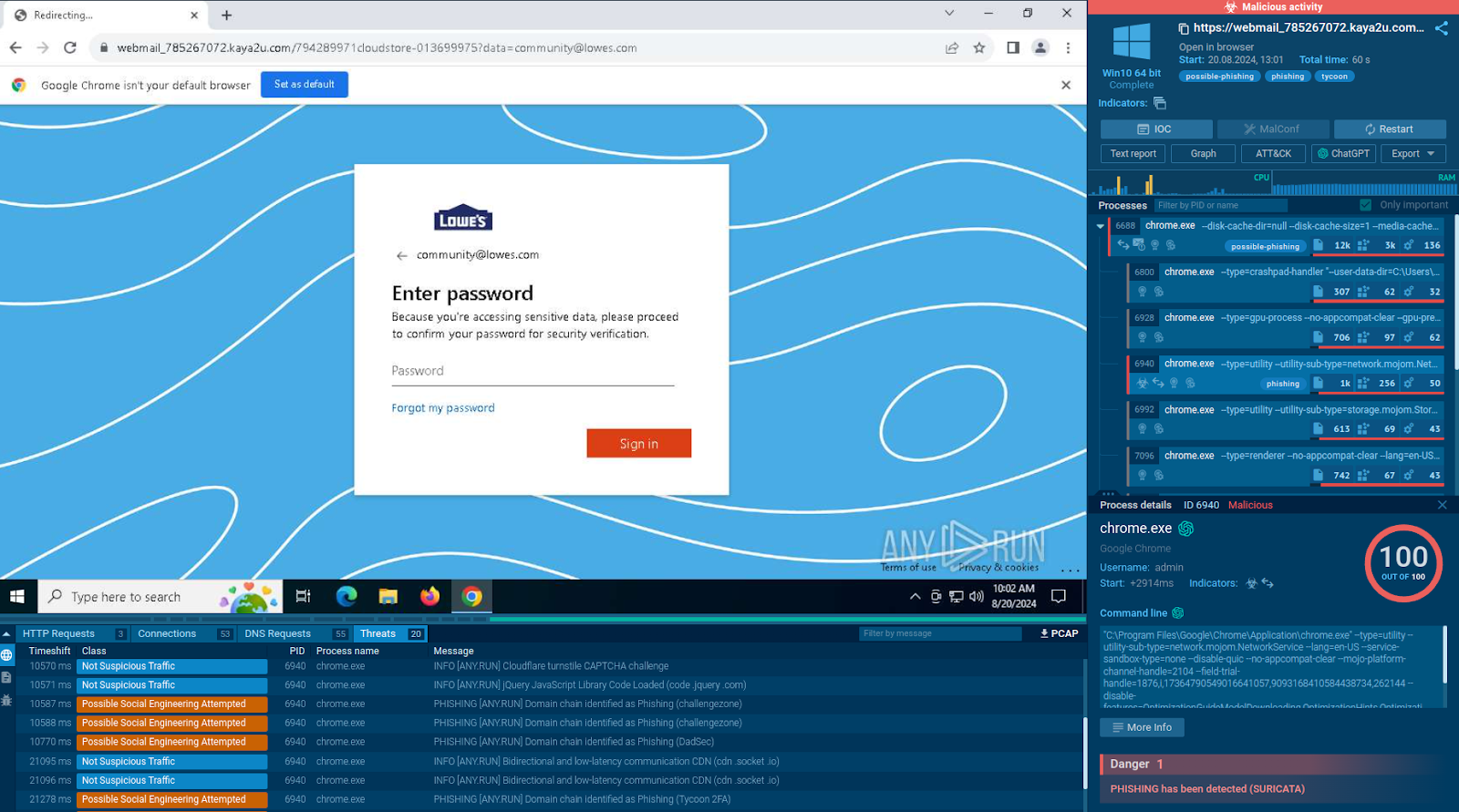Follow the Forgot my password link
The height and width of the screenshot is (812, 1459).
coord(443,408)
